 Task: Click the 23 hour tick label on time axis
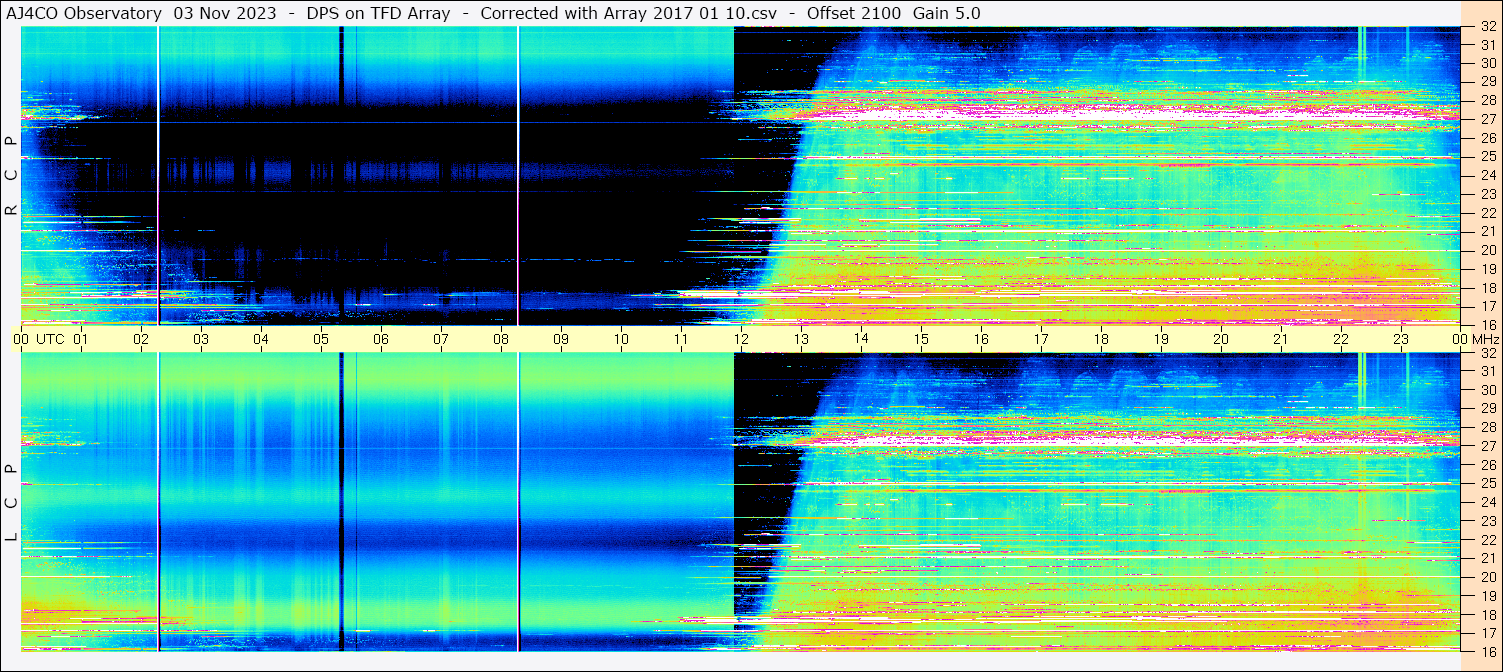pyautogui.click(x=1401, y=339)
